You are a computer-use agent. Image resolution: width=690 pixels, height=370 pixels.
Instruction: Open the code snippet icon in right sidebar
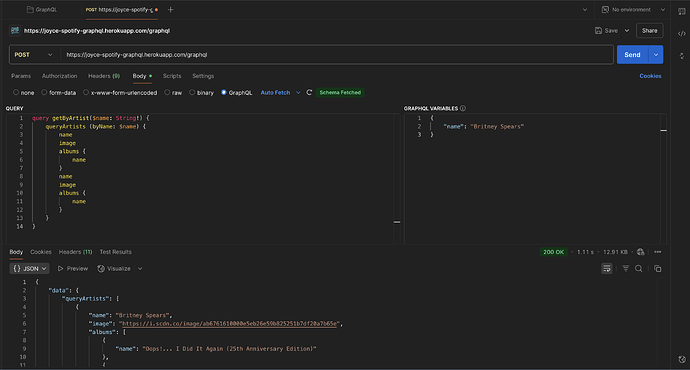(x=682, y=33)
